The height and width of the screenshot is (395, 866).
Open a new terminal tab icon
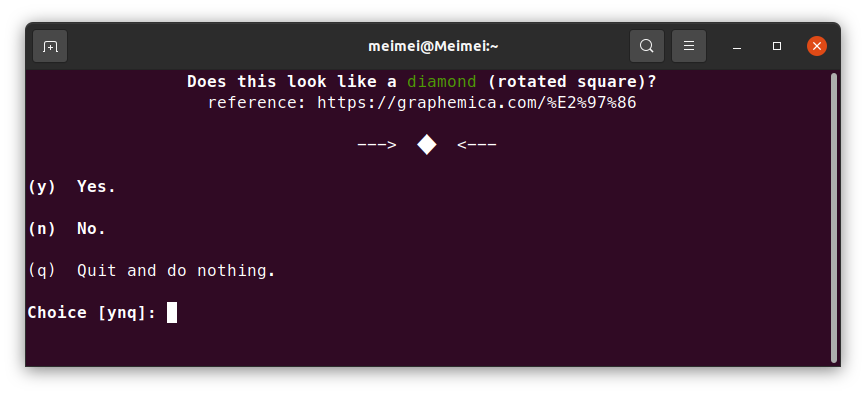tap(50, 46)
